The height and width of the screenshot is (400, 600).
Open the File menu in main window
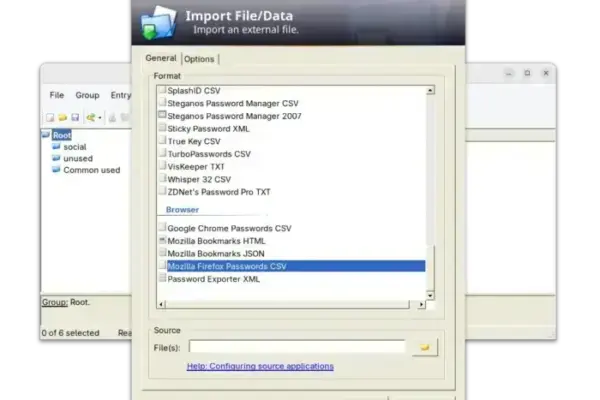coord(57,95)
